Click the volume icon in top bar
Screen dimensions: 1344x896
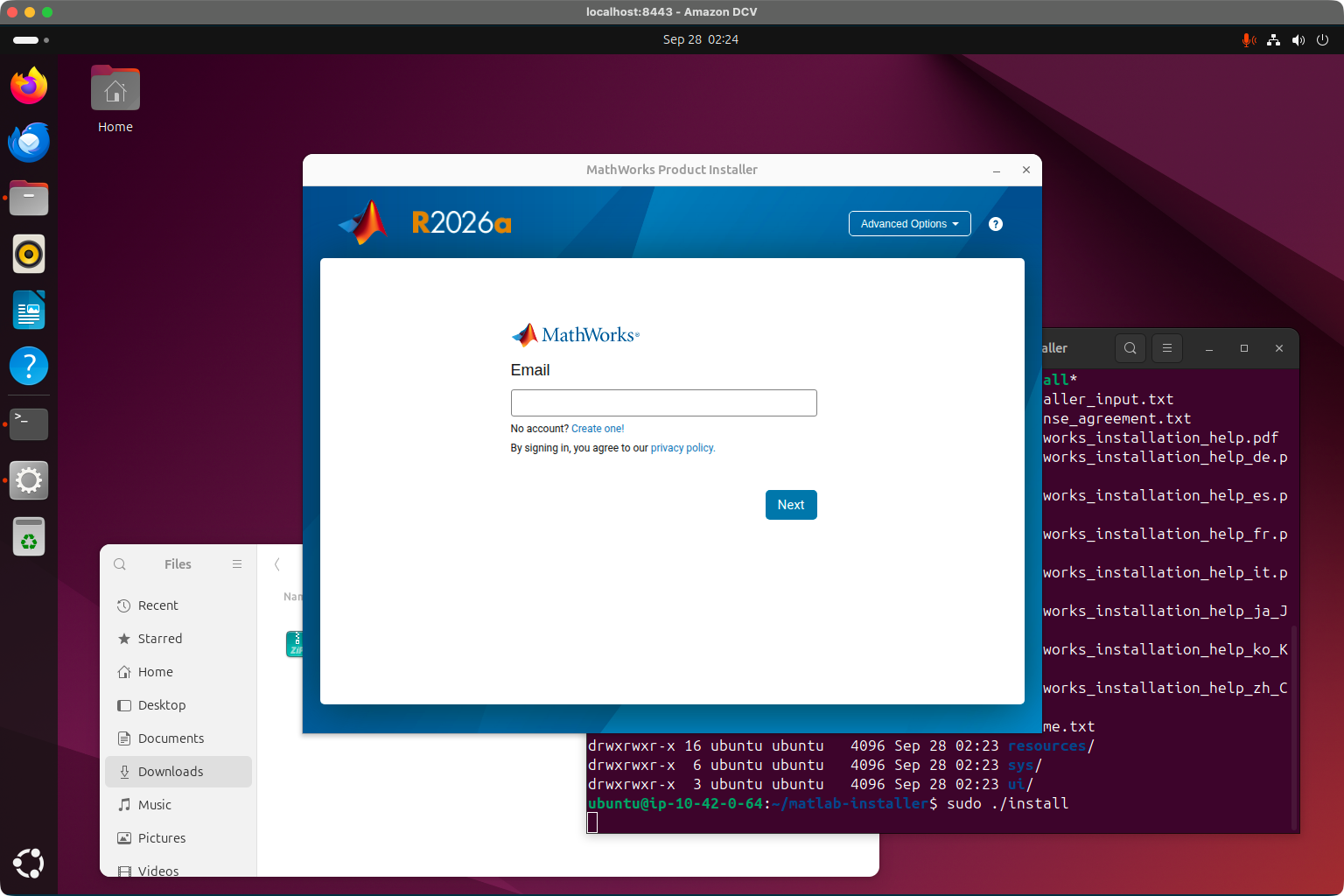1298,40
